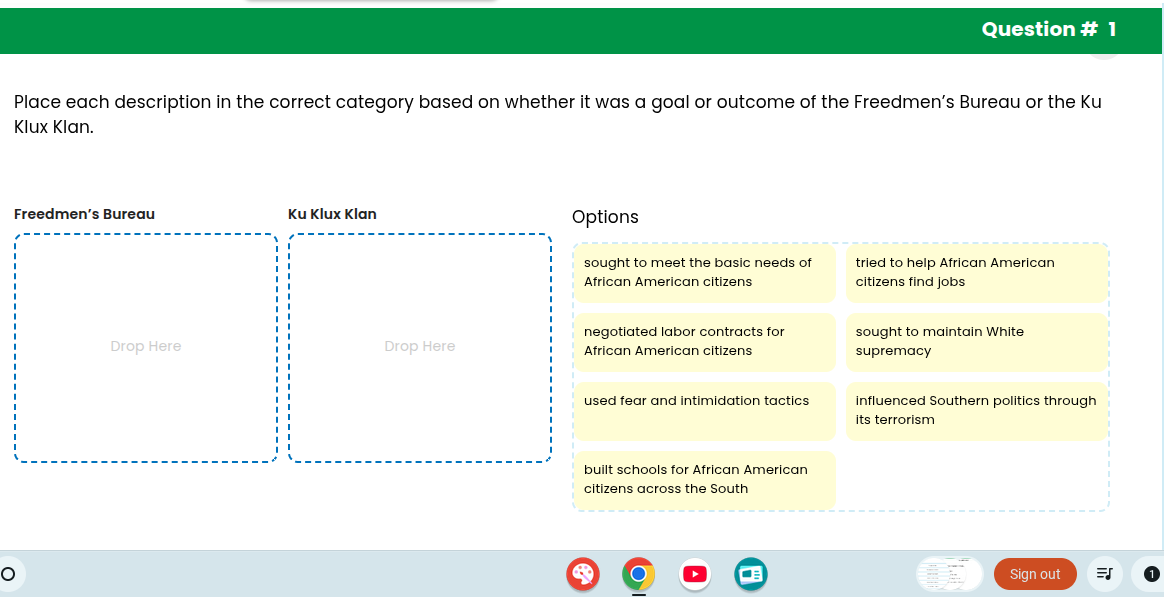Click the 'used fear and intimidation tactics' card
This screenshot has height=597, width=1164.
point(704,411)
